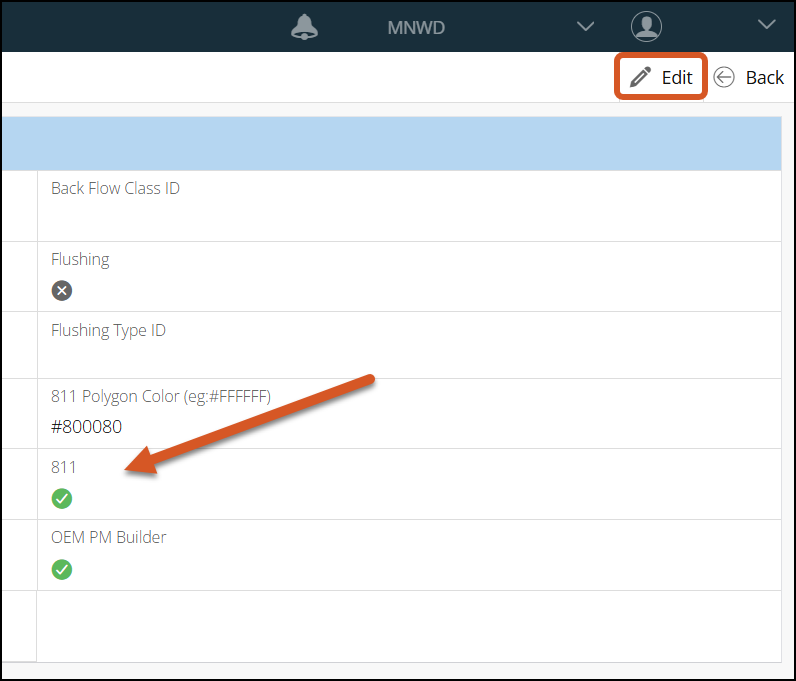Select the Back Flow Class ID field

[x=115, y=188]
